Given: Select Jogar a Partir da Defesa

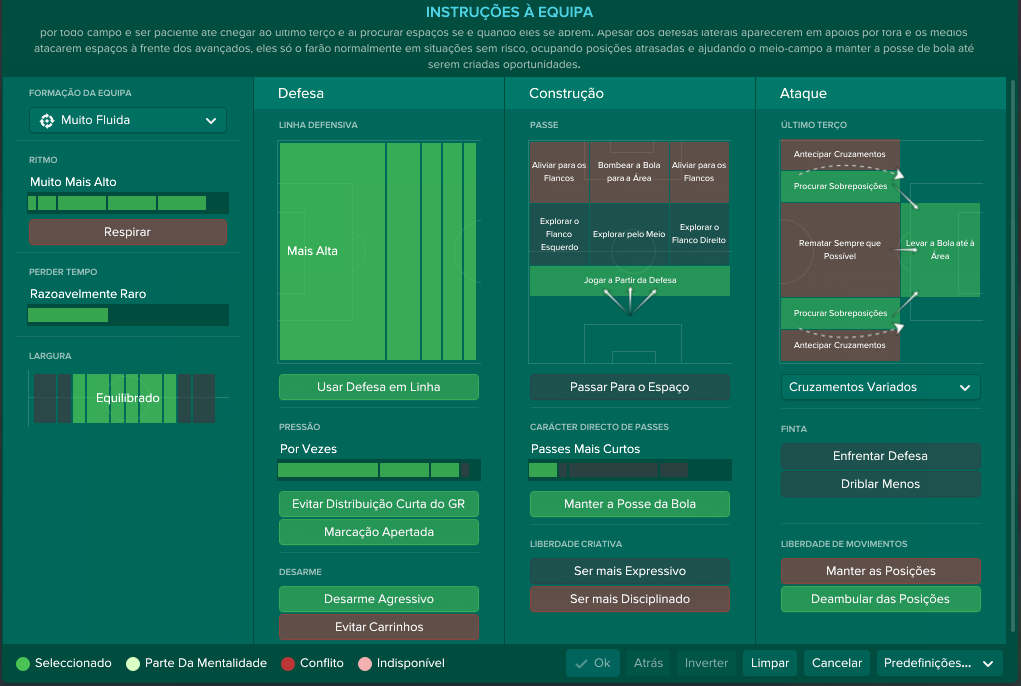Looking at the screenshot, I should click(630, 281).
